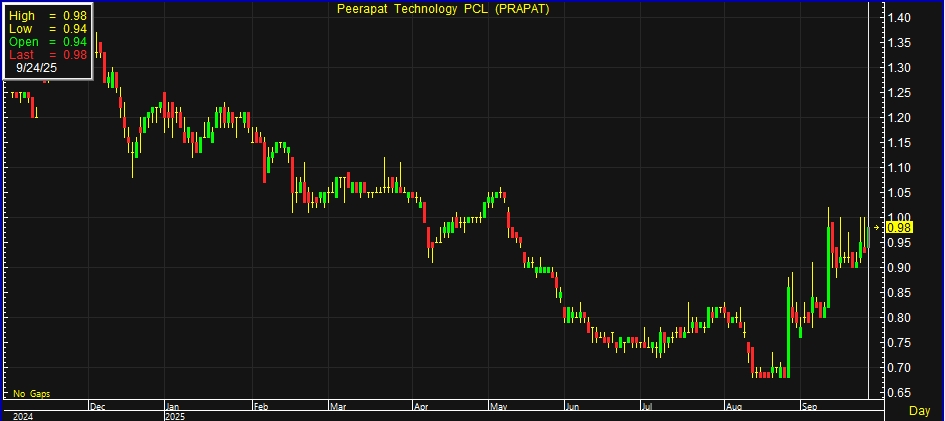Click the 0.70 price axis label
The height and width of the screenshot is (421, 945).
[x=900, y=367]
